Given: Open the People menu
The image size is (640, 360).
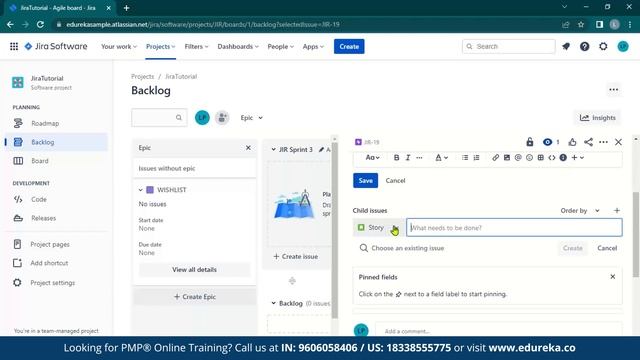Looking at the screenshot, I should pyautogui.click(x=280, y=47).
